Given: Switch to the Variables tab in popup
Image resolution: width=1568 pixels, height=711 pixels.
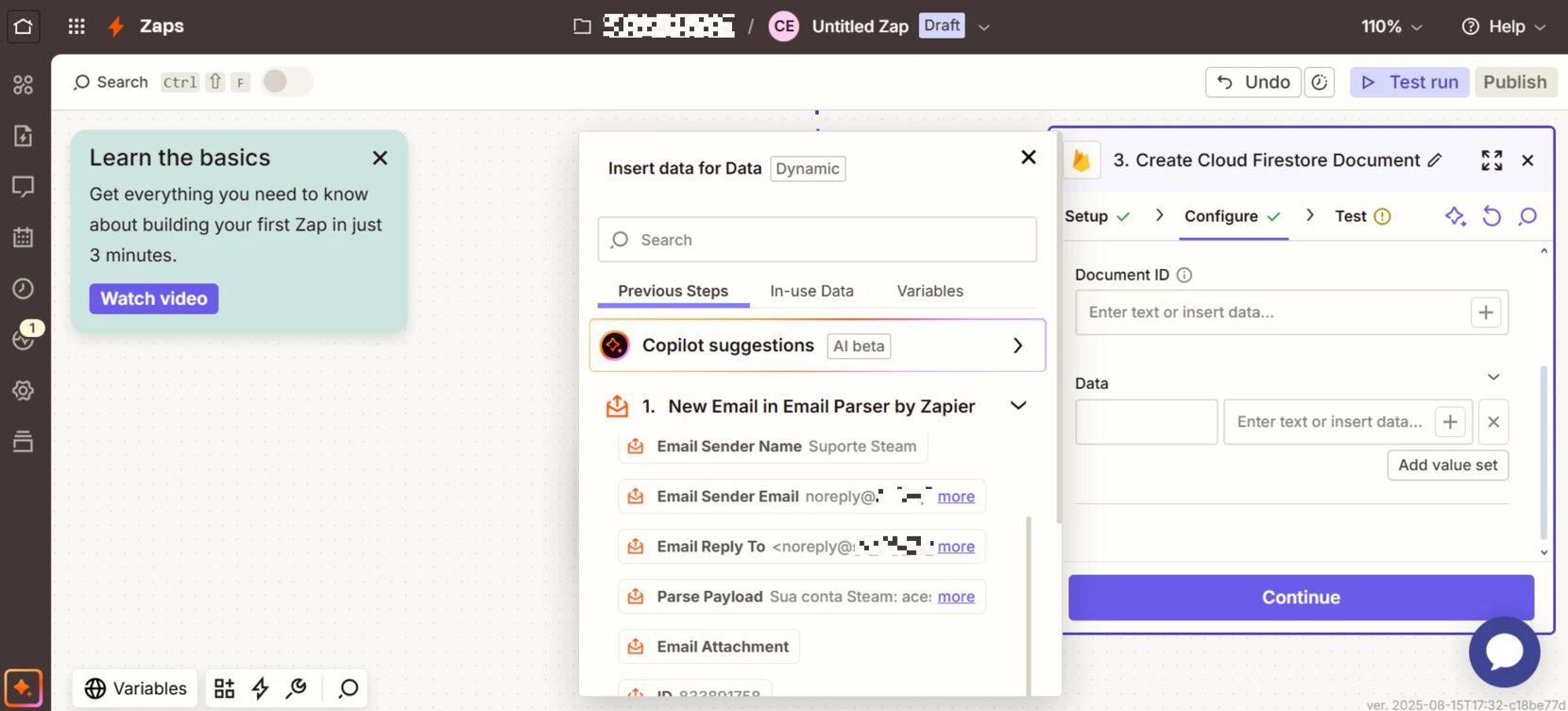Looking at the screenshot, I should [x=929, y=291].
